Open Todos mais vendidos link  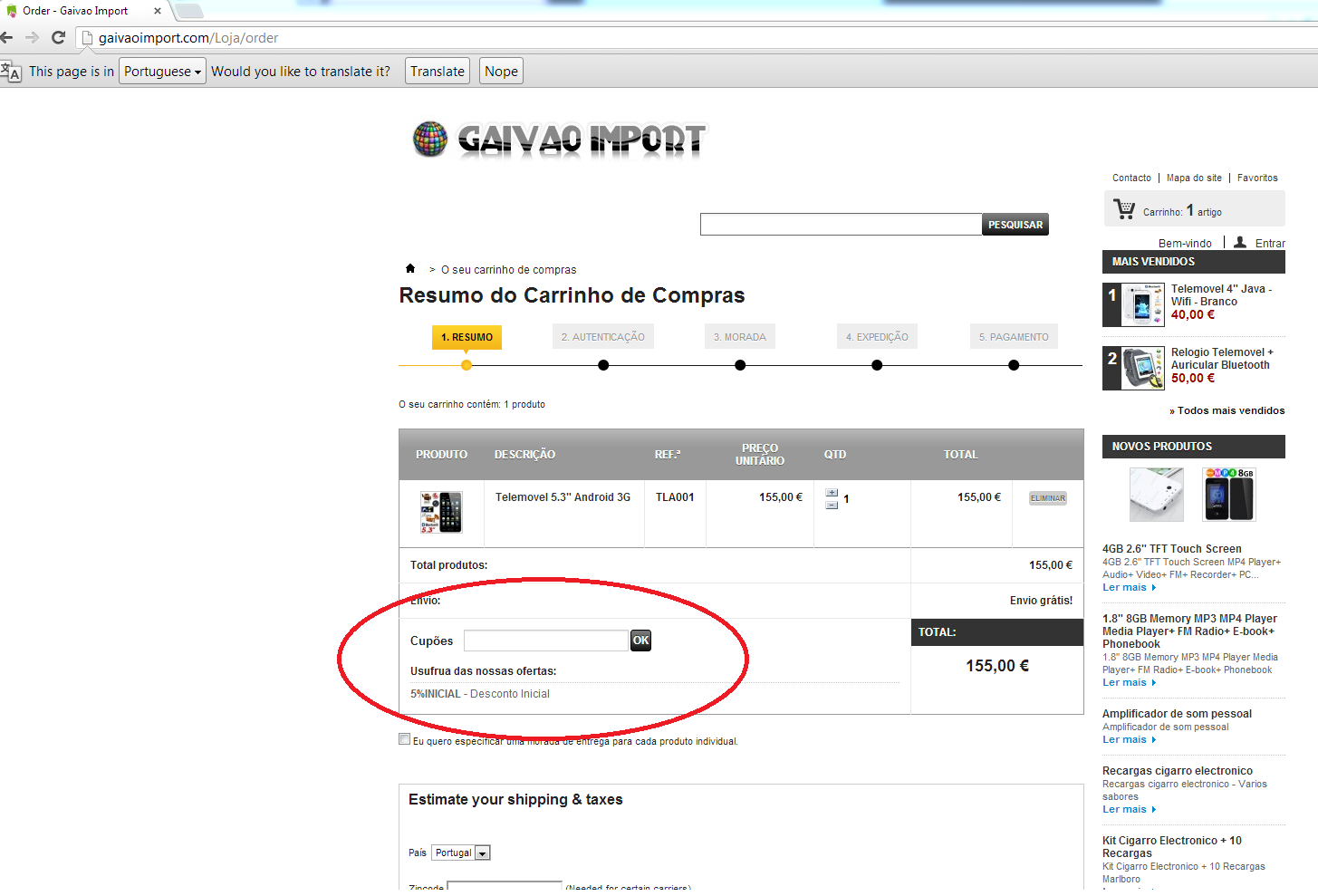(x=1227, y=410)
